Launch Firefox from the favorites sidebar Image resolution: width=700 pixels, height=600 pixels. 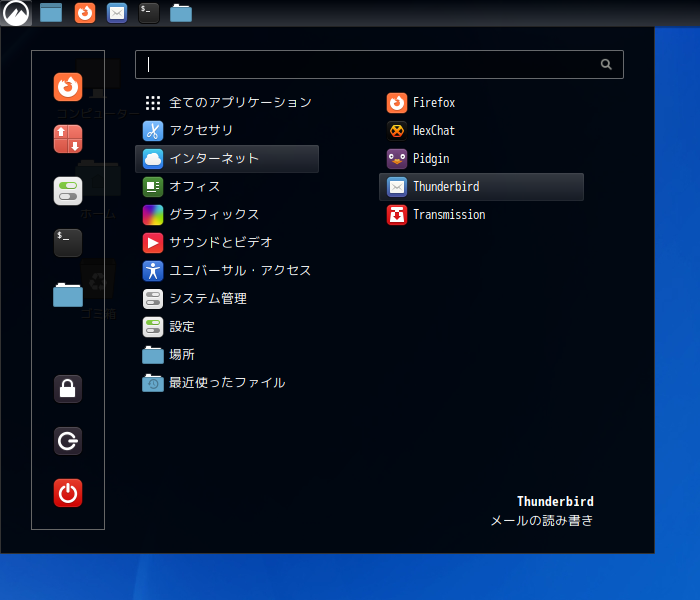click(68, 87)
